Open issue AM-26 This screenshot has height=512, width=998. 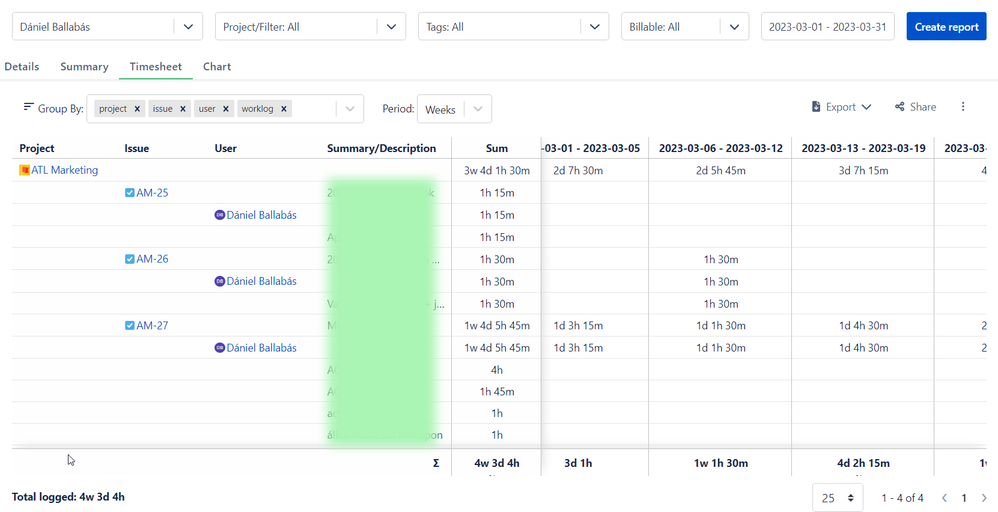pyautogui.click(x=152, y=259)
